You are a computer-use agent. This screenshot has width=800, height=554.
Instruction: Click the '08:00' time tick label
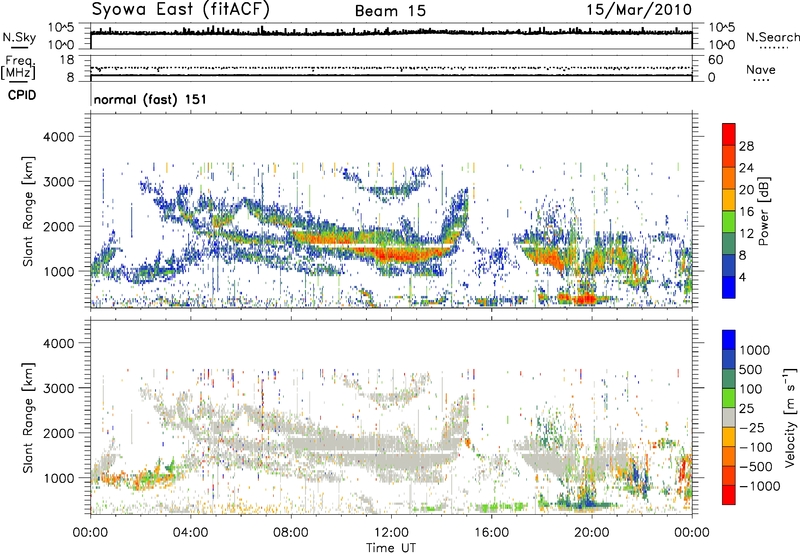(291, 533)
